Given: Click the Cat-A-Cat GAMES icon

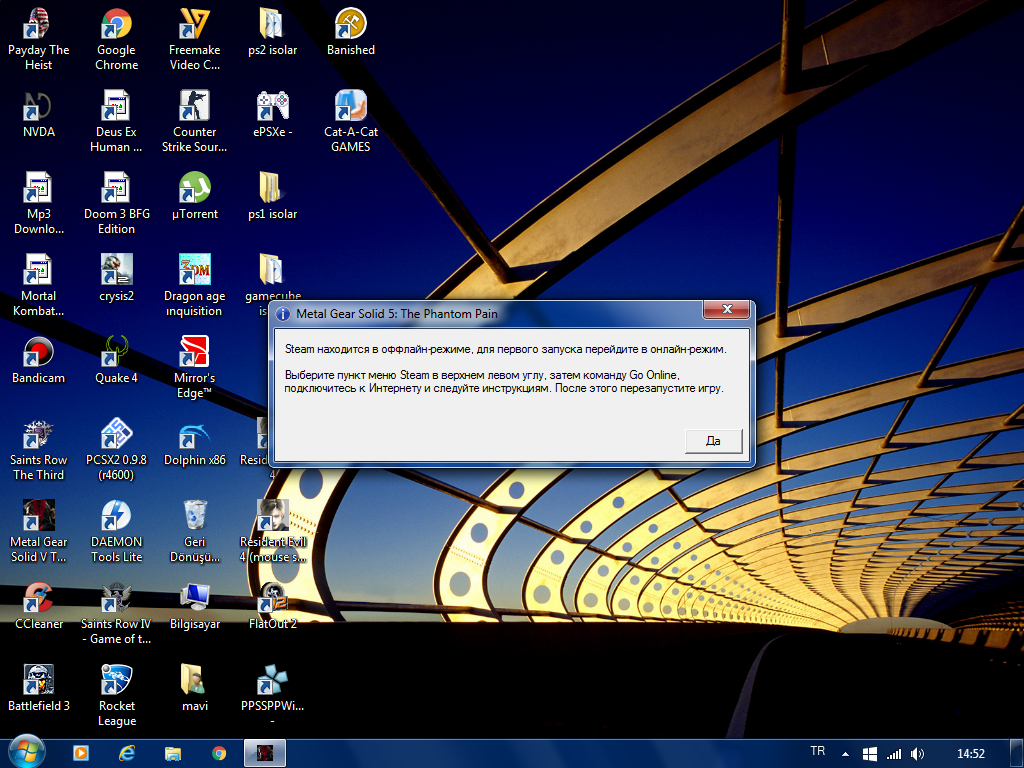Looking at the screenshot, I should coord(351,121).
